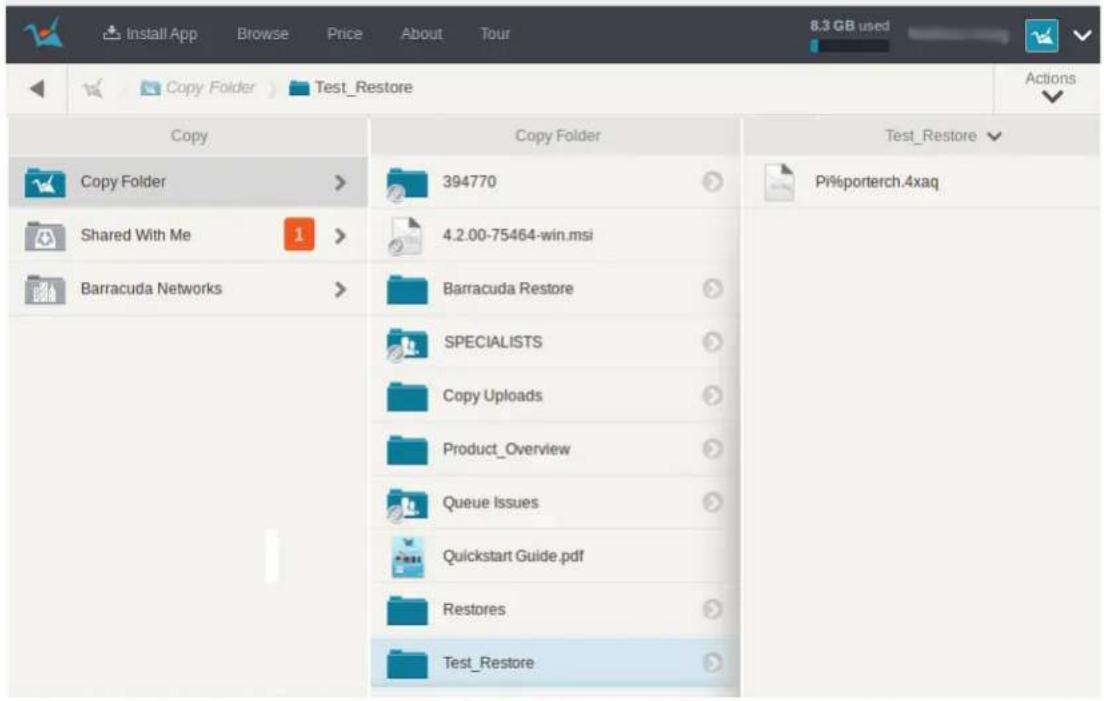Click the Copy column header

pyautogui.click(x=189, y=136)
